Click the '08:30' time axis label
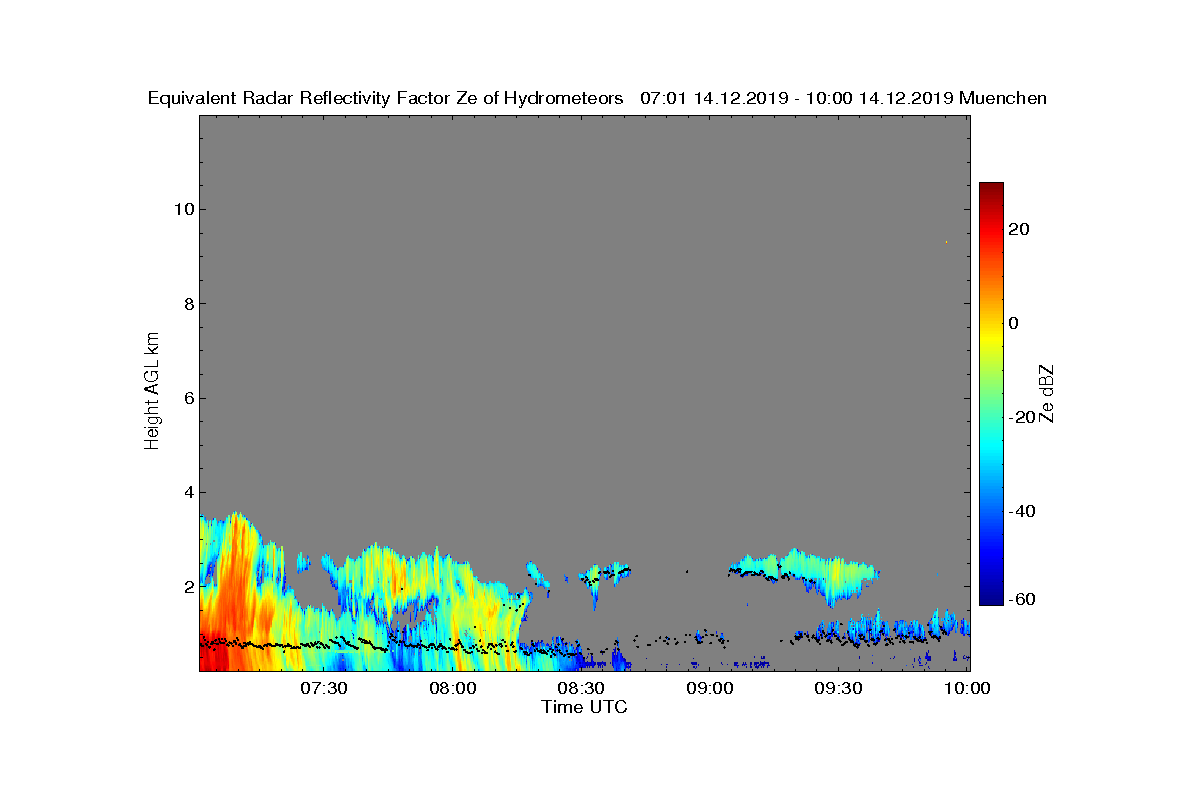The width and height of the screenshot is (1200, 800). click(x=582, y=688)
